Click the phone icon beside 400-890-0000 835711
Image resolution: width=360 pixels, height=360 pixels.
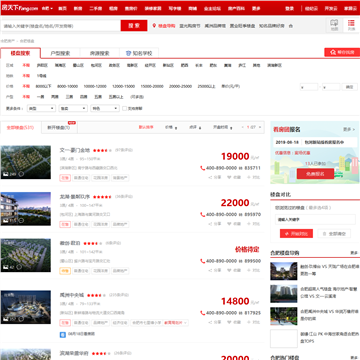[202, 168]
